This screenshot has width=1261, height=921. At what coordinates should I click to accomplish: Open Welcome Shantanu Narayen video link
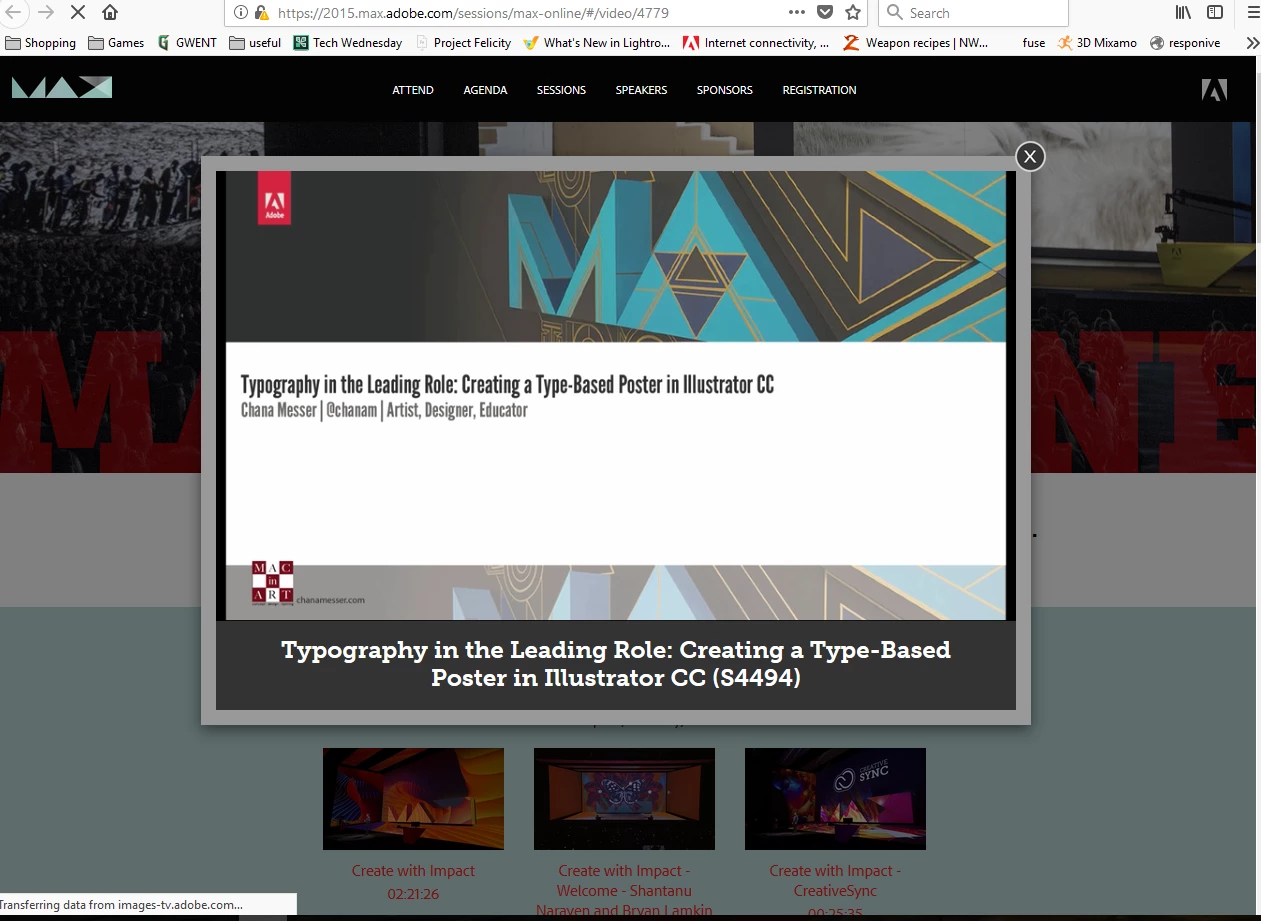click(x=624, y=891)
